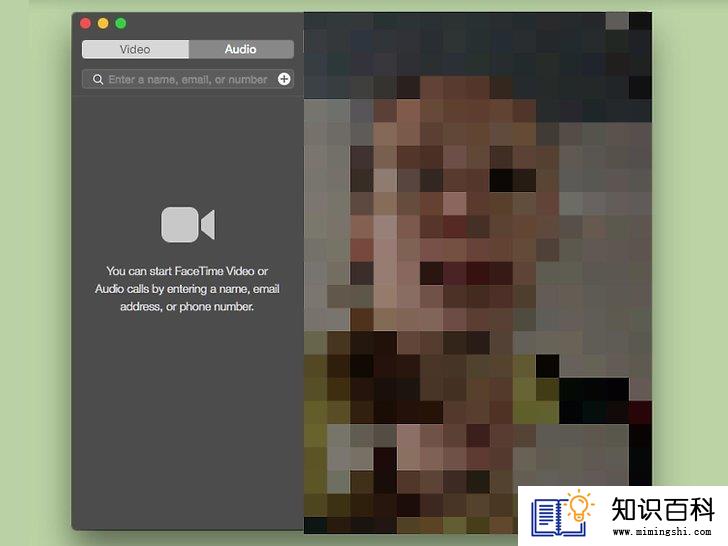Maximize the FaceTime window with green button
The width and height of the screenshot is (728, 546).
[x=121, y=24]
